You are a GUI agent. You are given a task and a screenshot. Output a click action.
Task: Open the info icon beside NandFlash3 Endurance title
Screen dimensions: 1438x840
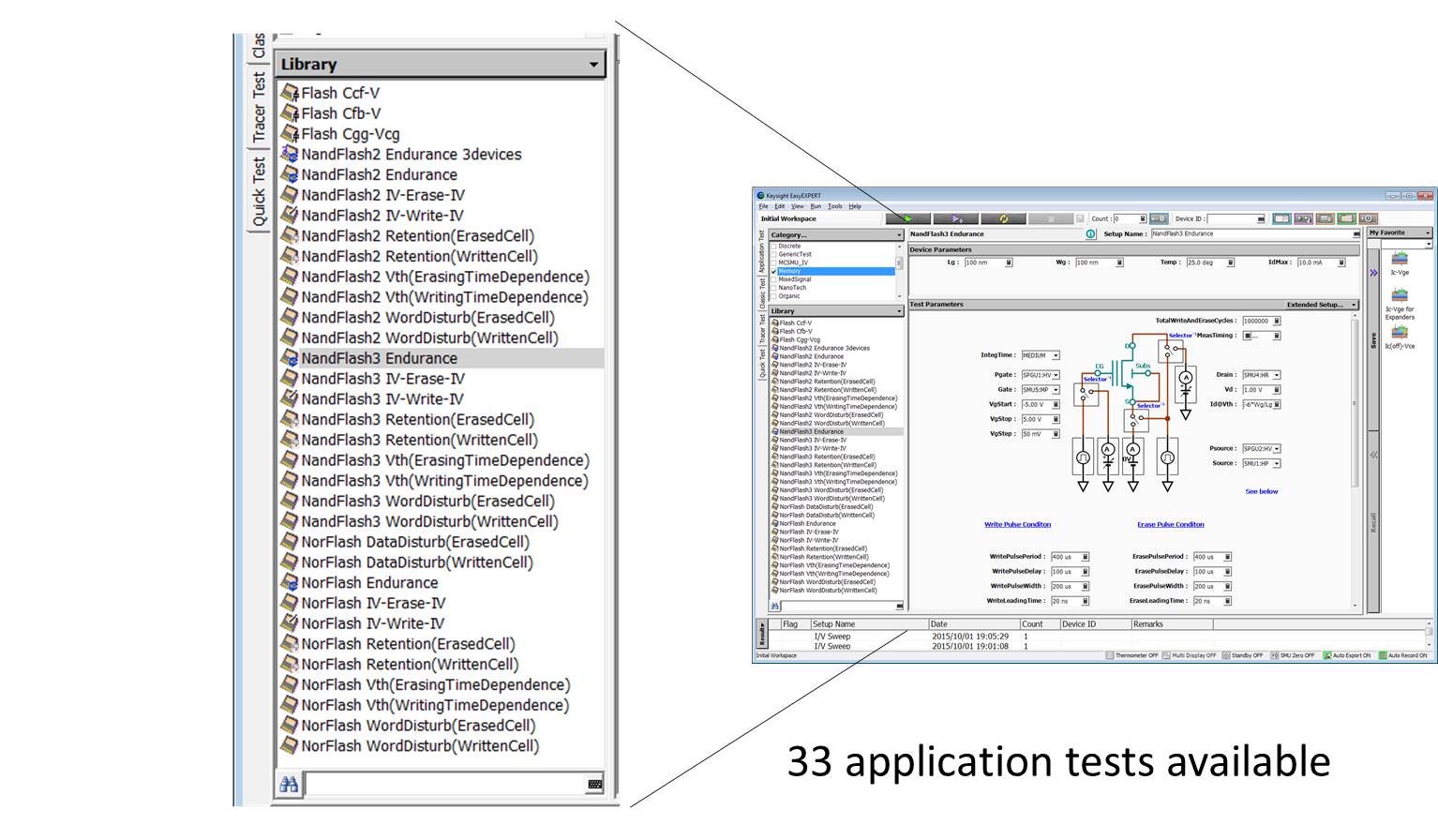1090,234
